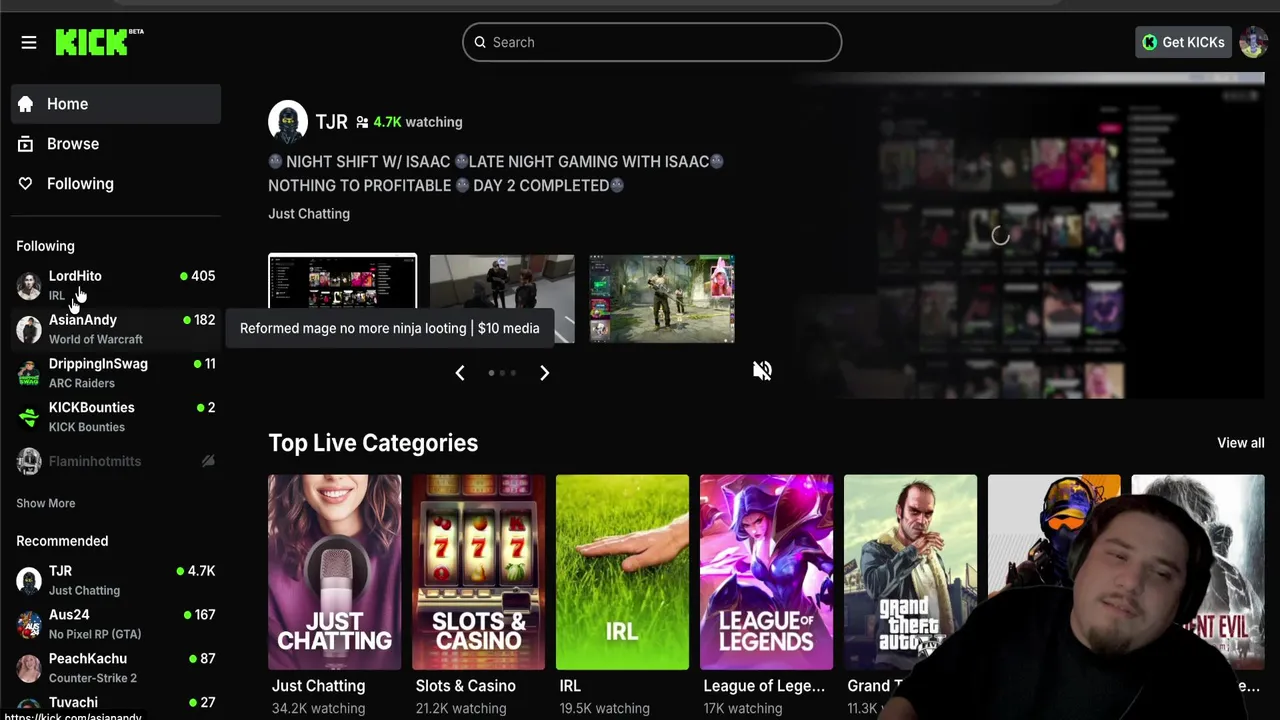
Task: Click KICKBounties channel name
Action: click(91, 408)
